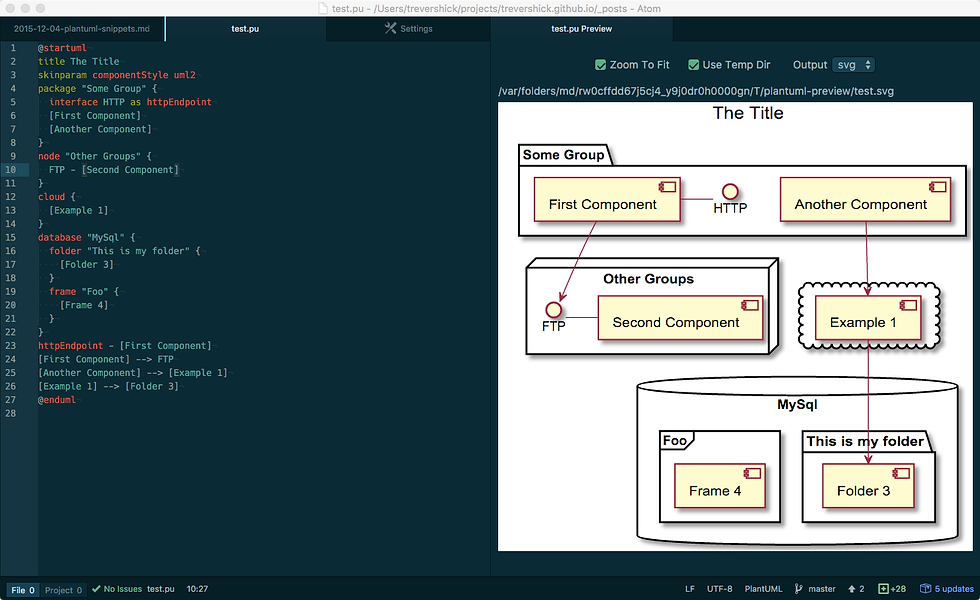Click the @enduml code line

click(x=57, y=400)
